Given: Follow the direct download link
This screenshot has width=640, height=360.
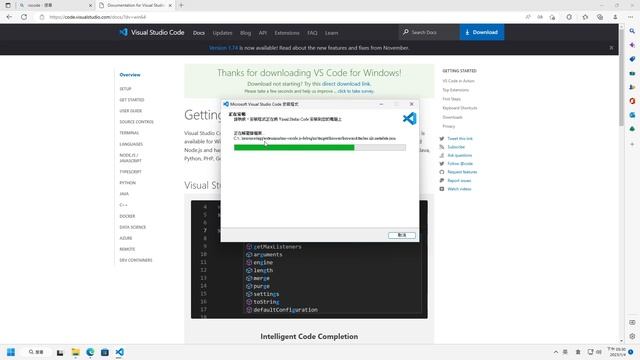Looking at the screenshot, I should [346, 84].
